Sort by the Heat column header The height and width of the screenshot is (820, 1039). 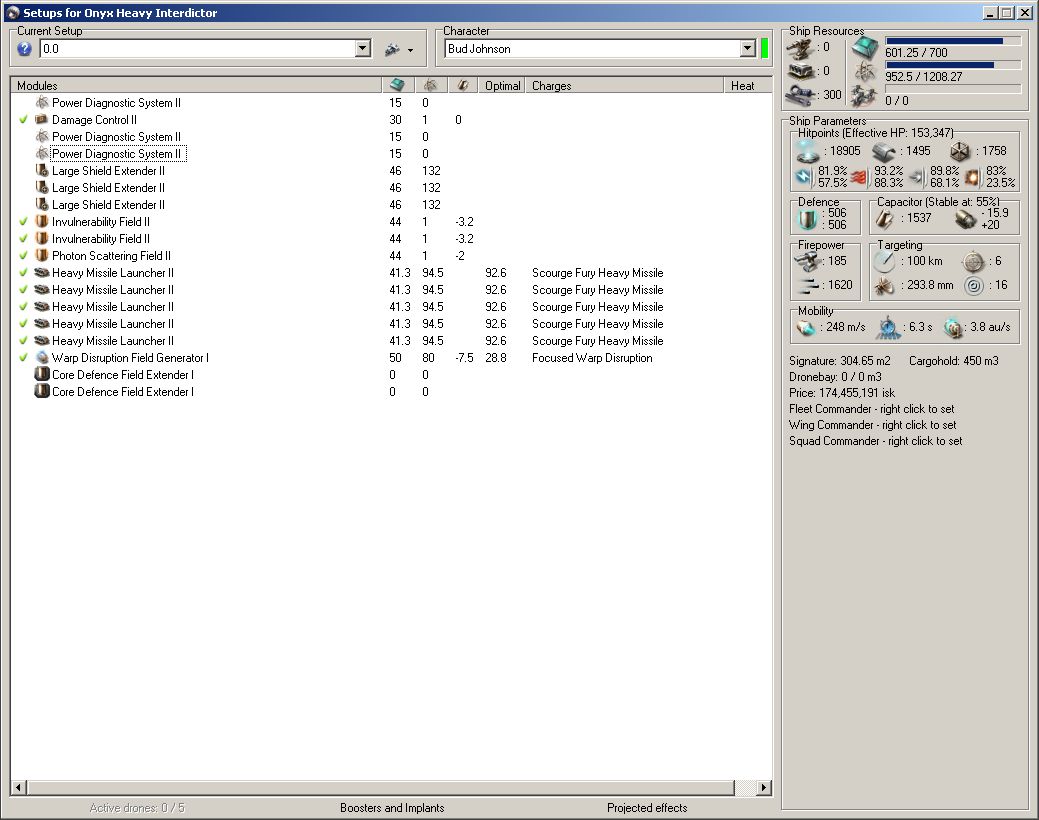(x=747, y=86)
